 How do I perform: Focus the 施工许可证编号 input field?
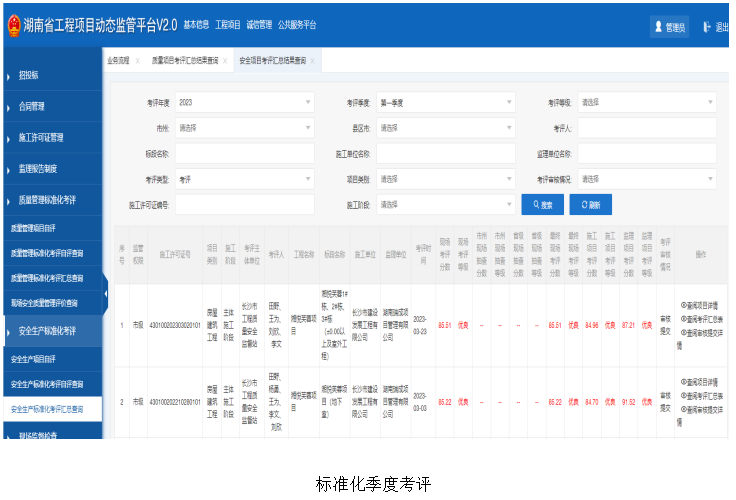245,205
